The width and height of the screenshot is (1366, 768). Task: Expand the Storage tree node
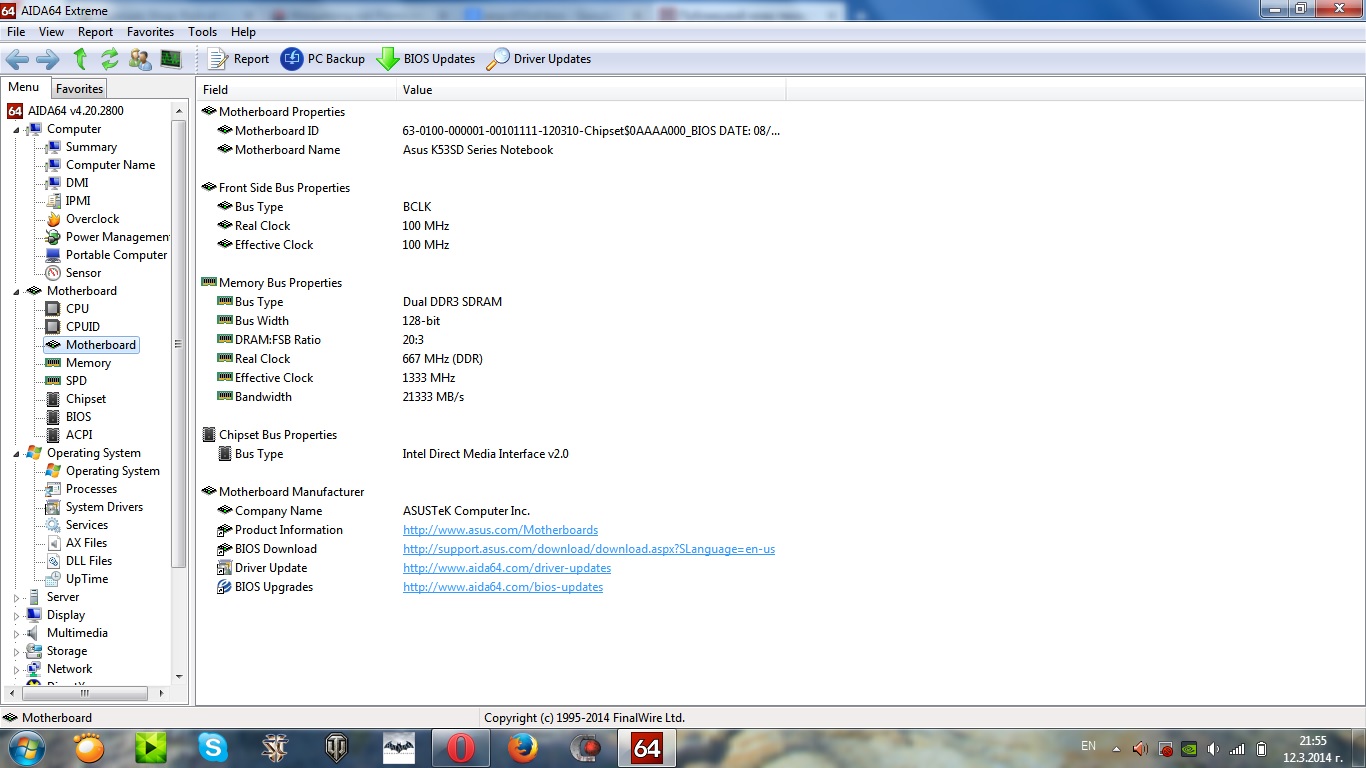coord(16,651)
